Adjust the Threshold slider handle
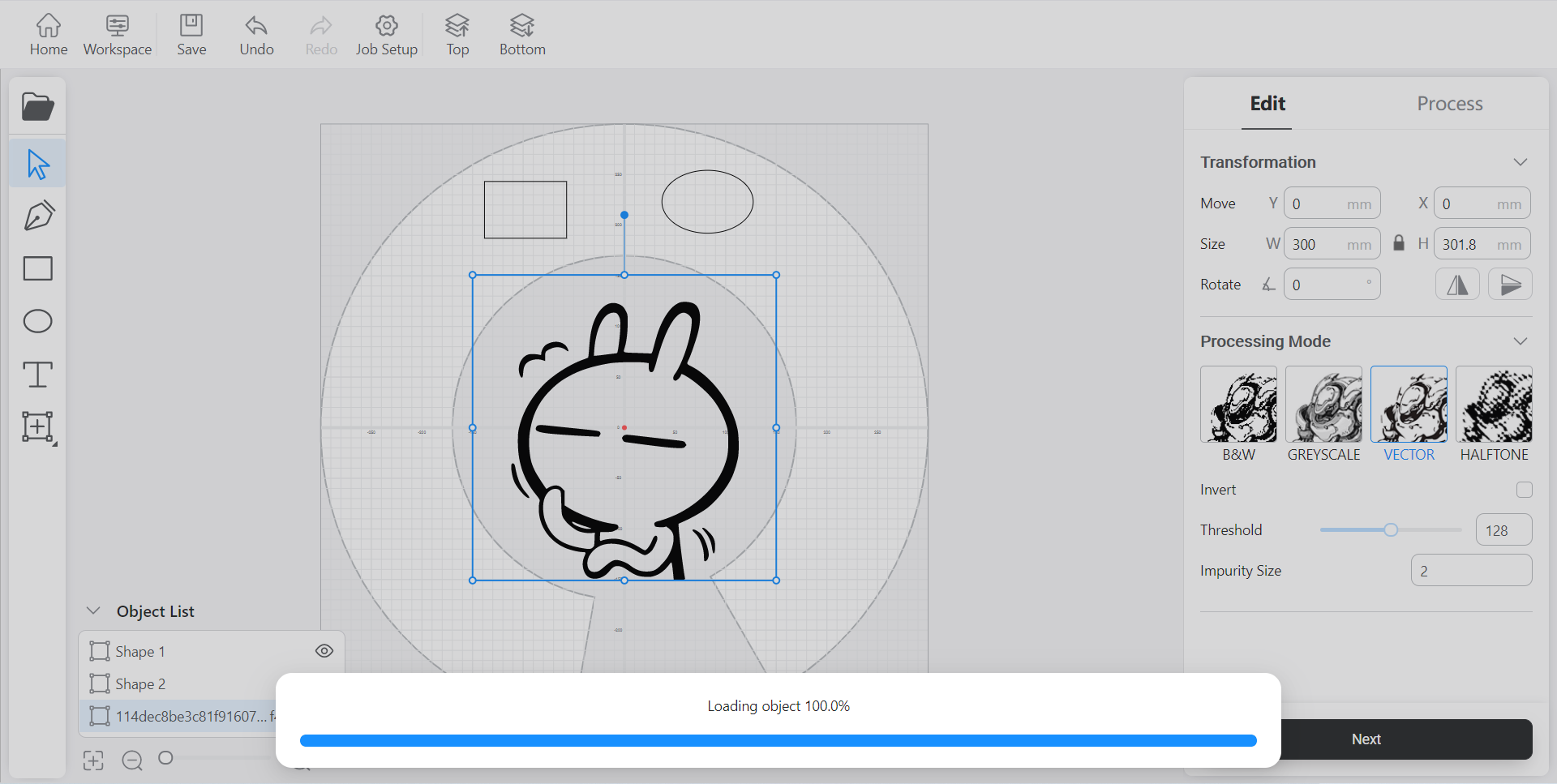This screenshot has height=784, width=1557. (x=1391, y=530)
